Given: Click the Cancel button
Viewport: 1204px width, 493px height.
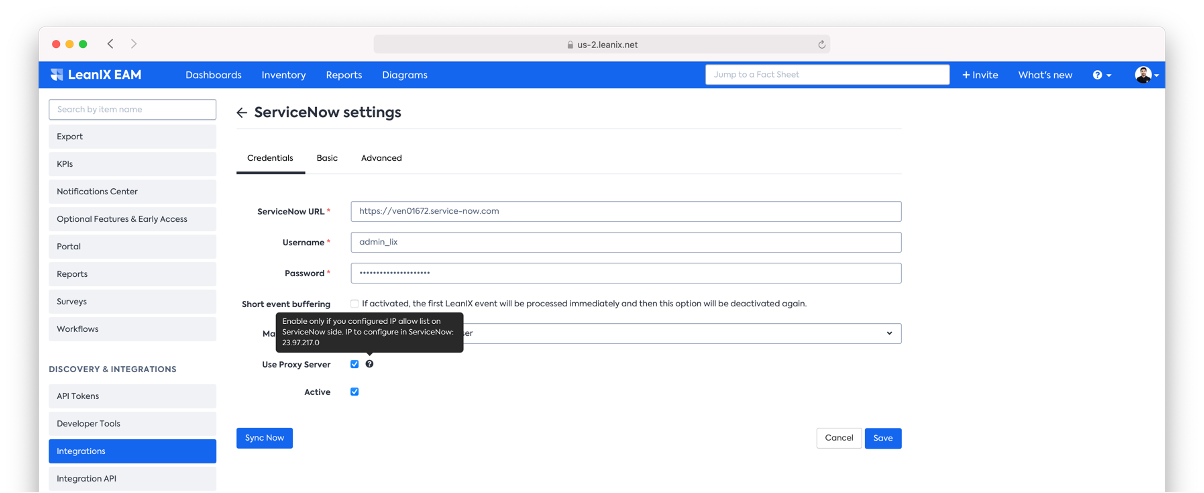Looking at the screenshot, I should point(839,438).
